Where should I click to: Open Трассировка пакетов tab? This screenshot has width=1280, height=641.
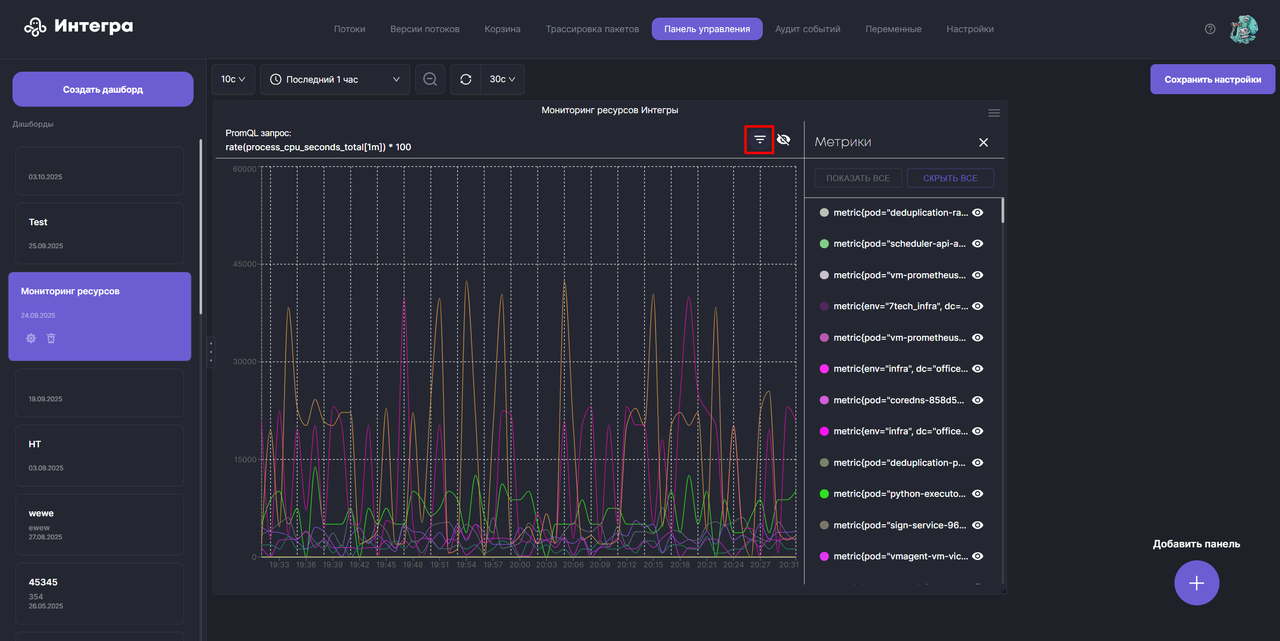coord(592,29)
